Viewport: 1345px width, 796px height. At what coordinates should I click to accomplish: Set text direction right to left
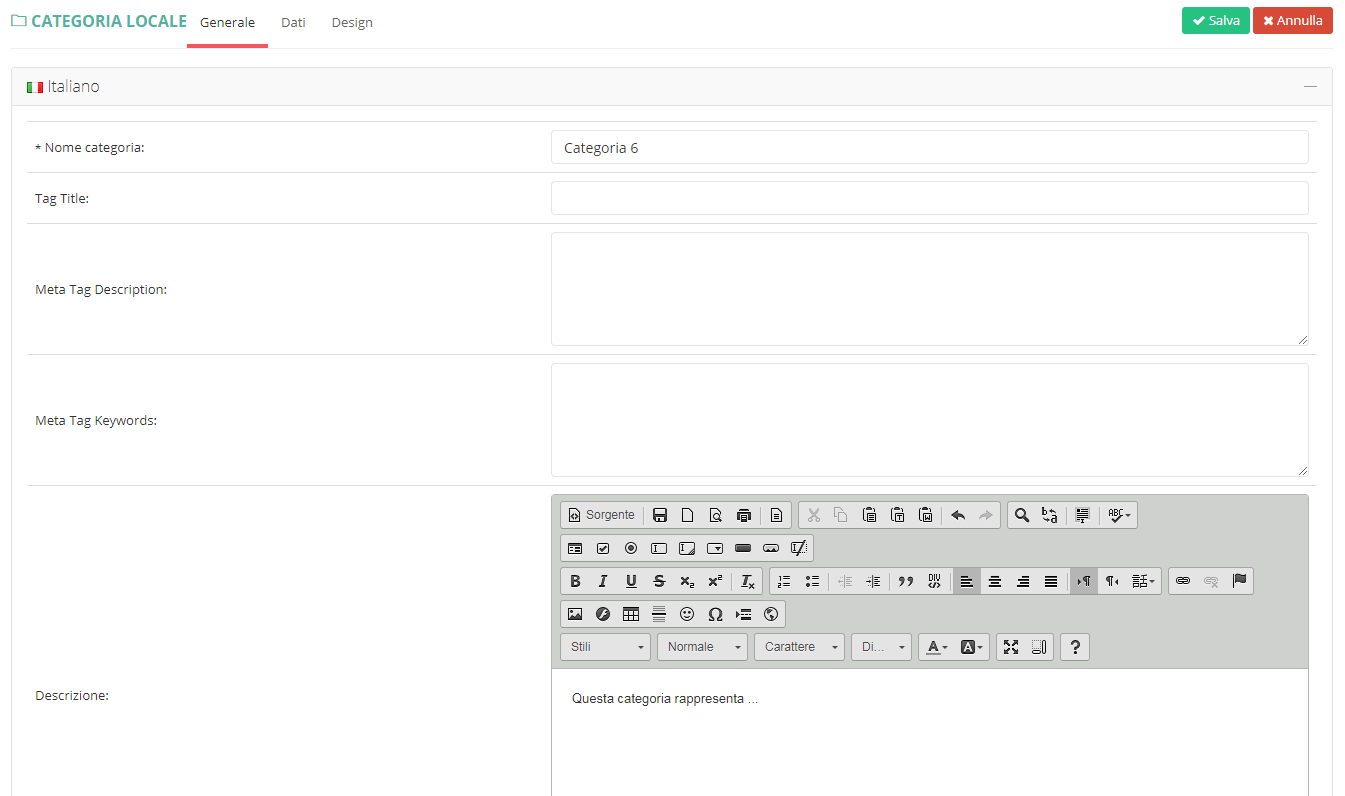click(x=1112, y=581)
